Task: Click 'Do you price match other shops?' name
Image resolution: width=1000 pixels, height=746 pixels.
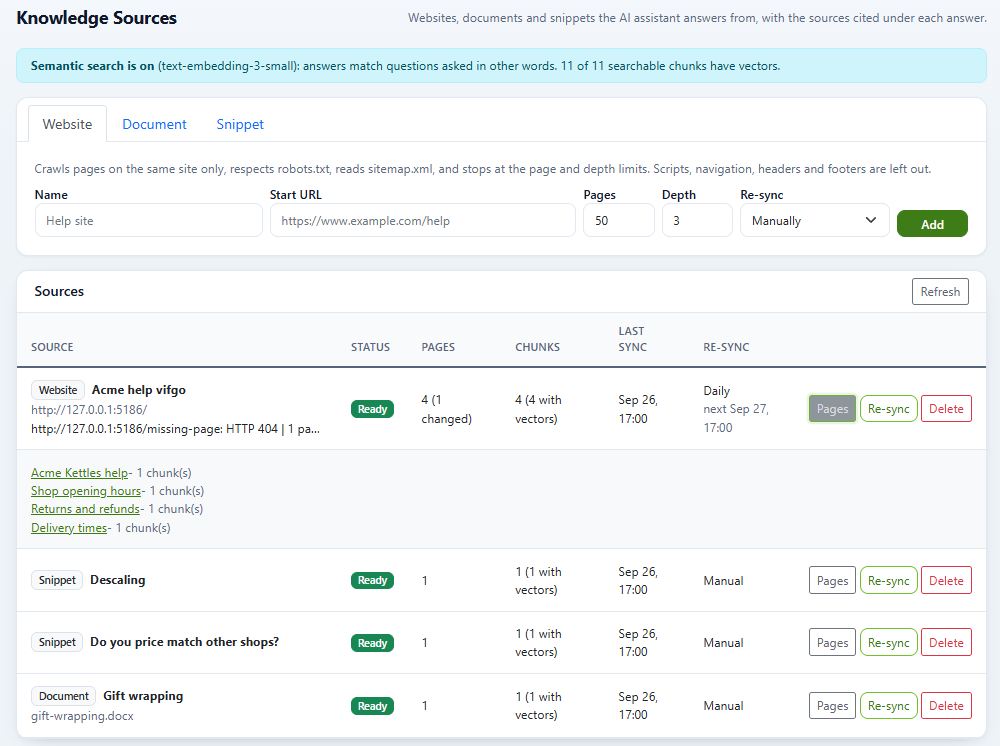Action: [184, 641]
